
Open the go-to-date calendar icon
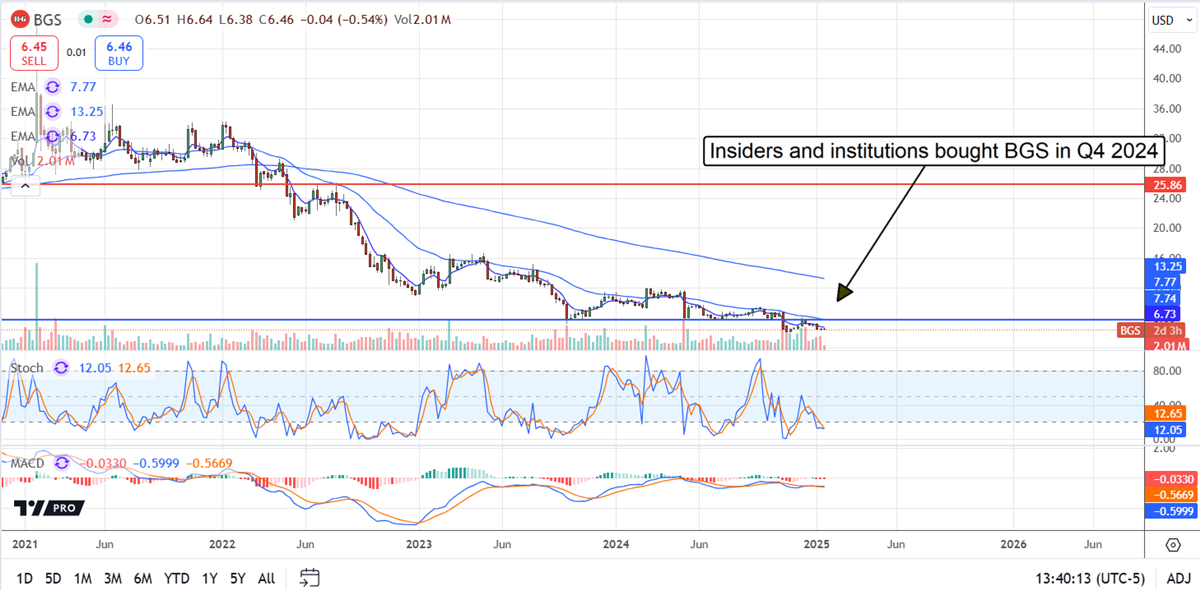(x=309, y=578)
